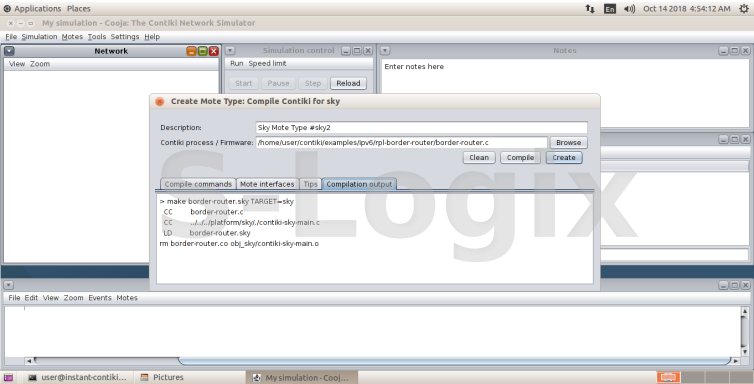Select the Compilation output tab
The width and height of the screenshot is (754, 384).
point(359,184)
